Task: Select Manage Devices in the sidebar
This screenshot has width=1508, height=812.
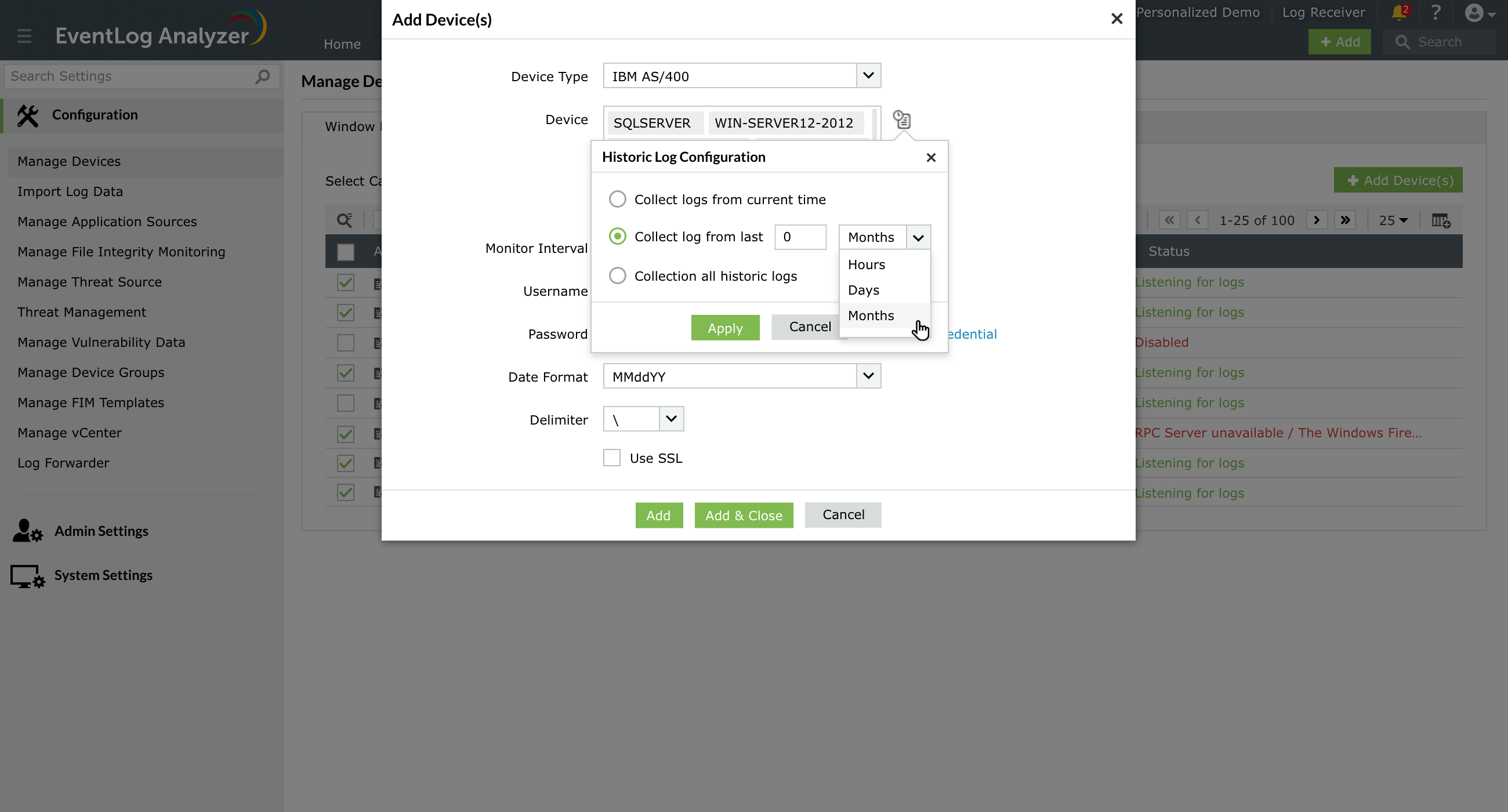Action: coord(68,161)
